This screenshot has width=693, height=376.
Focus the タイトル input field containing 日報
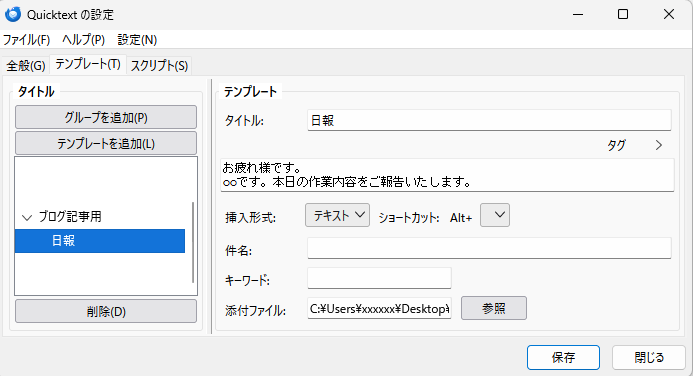pos(489,120)
